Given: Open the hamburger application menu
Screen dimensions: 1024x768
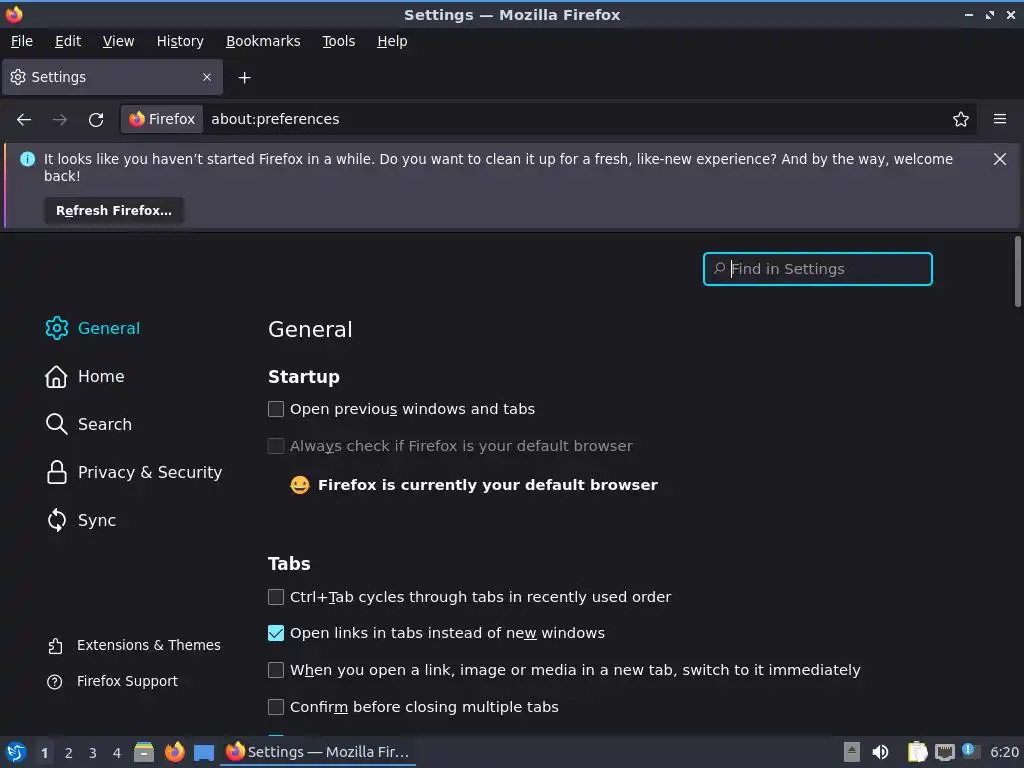Looking at the screenshot, I should [1000, 119].
